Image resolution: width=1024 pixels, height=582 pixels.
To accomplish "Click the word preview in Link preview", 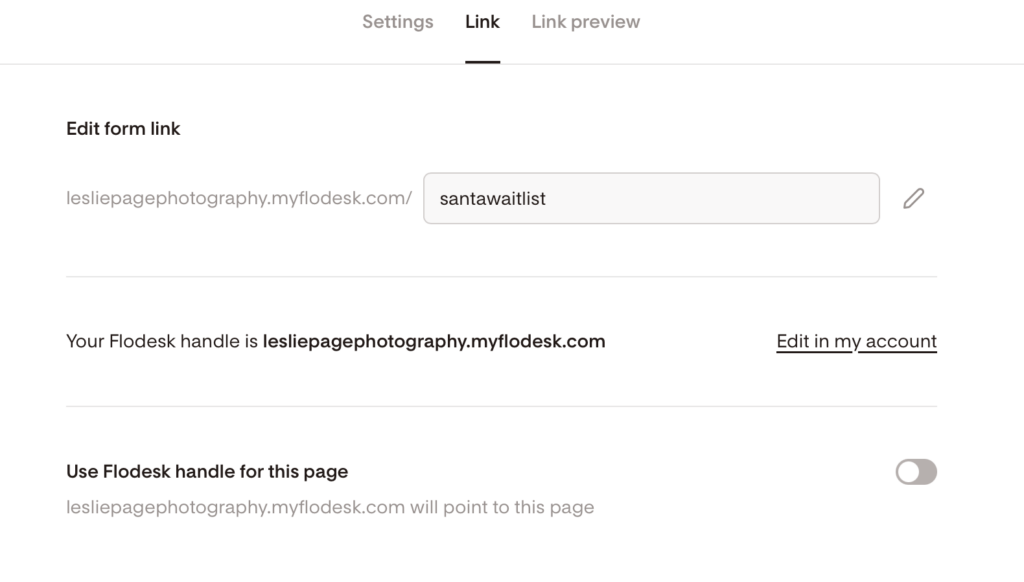I will [x=605, y=23].
